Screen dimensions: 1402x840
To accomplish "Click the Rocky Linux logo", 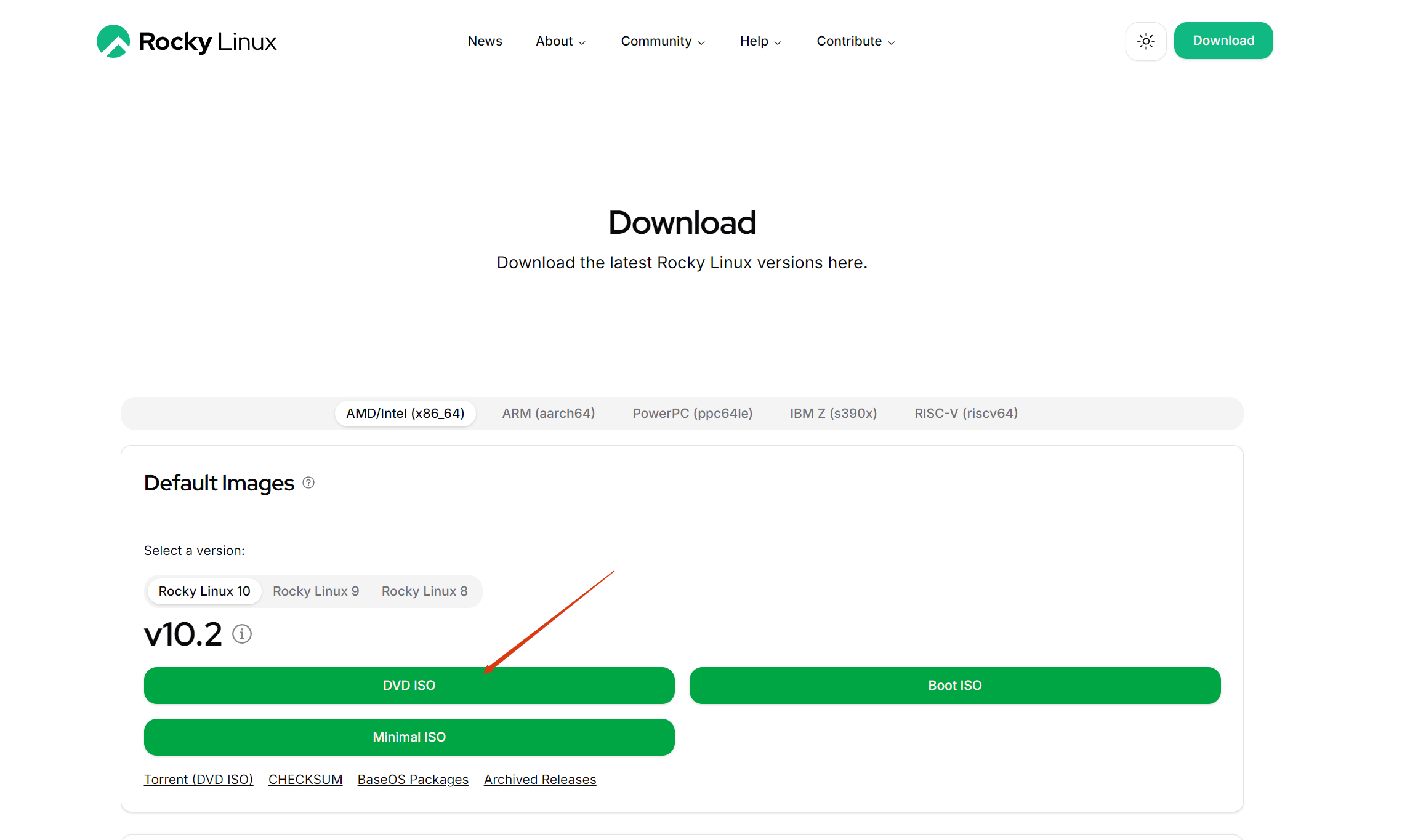I will coord(187,41).
